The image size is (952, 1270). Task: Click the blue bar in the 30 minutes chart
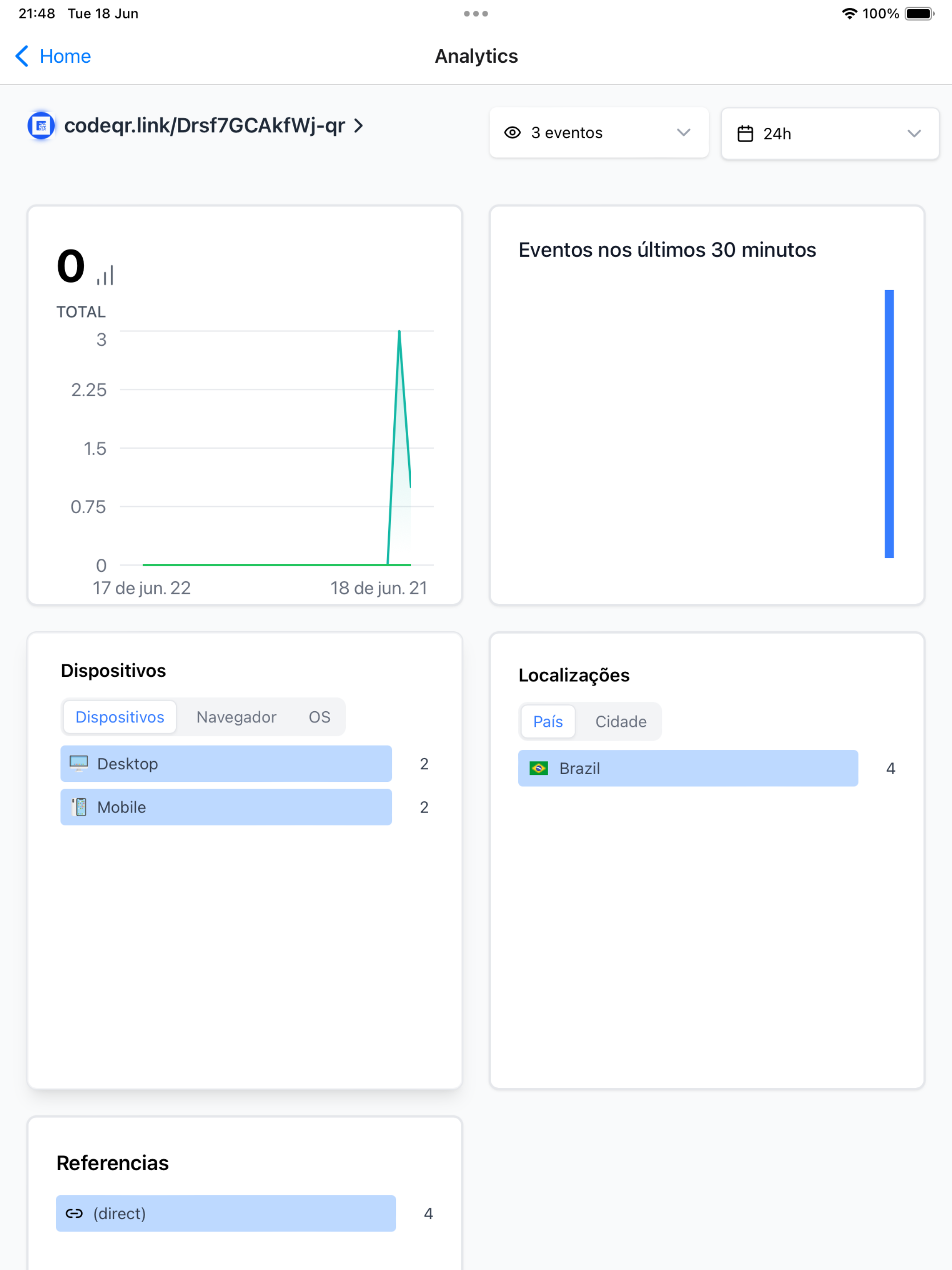point(889,423)
